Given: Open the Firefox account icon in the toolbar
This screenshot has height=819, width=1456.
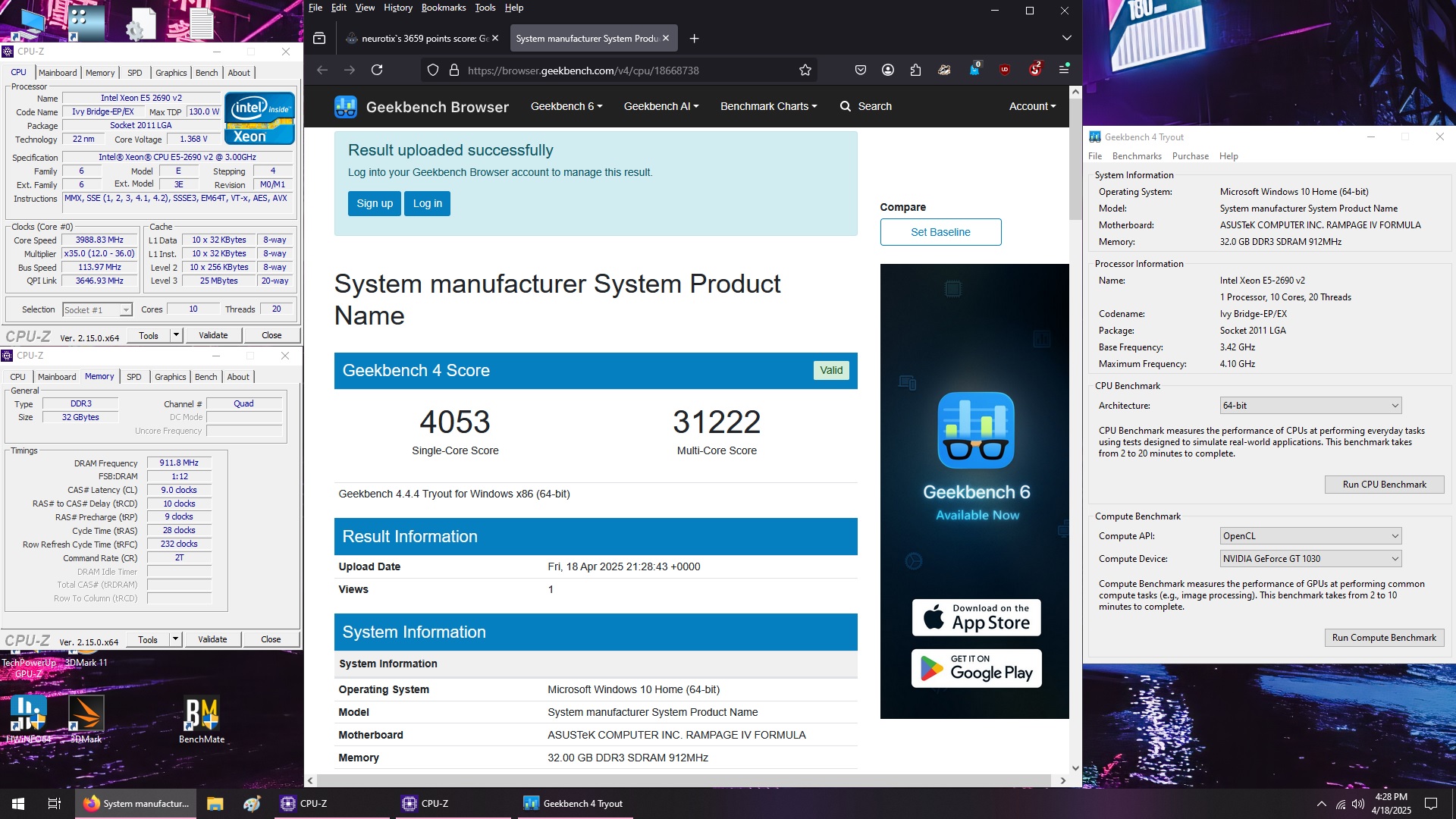Looking at the screenshot, I should click(x=888, y=70).
